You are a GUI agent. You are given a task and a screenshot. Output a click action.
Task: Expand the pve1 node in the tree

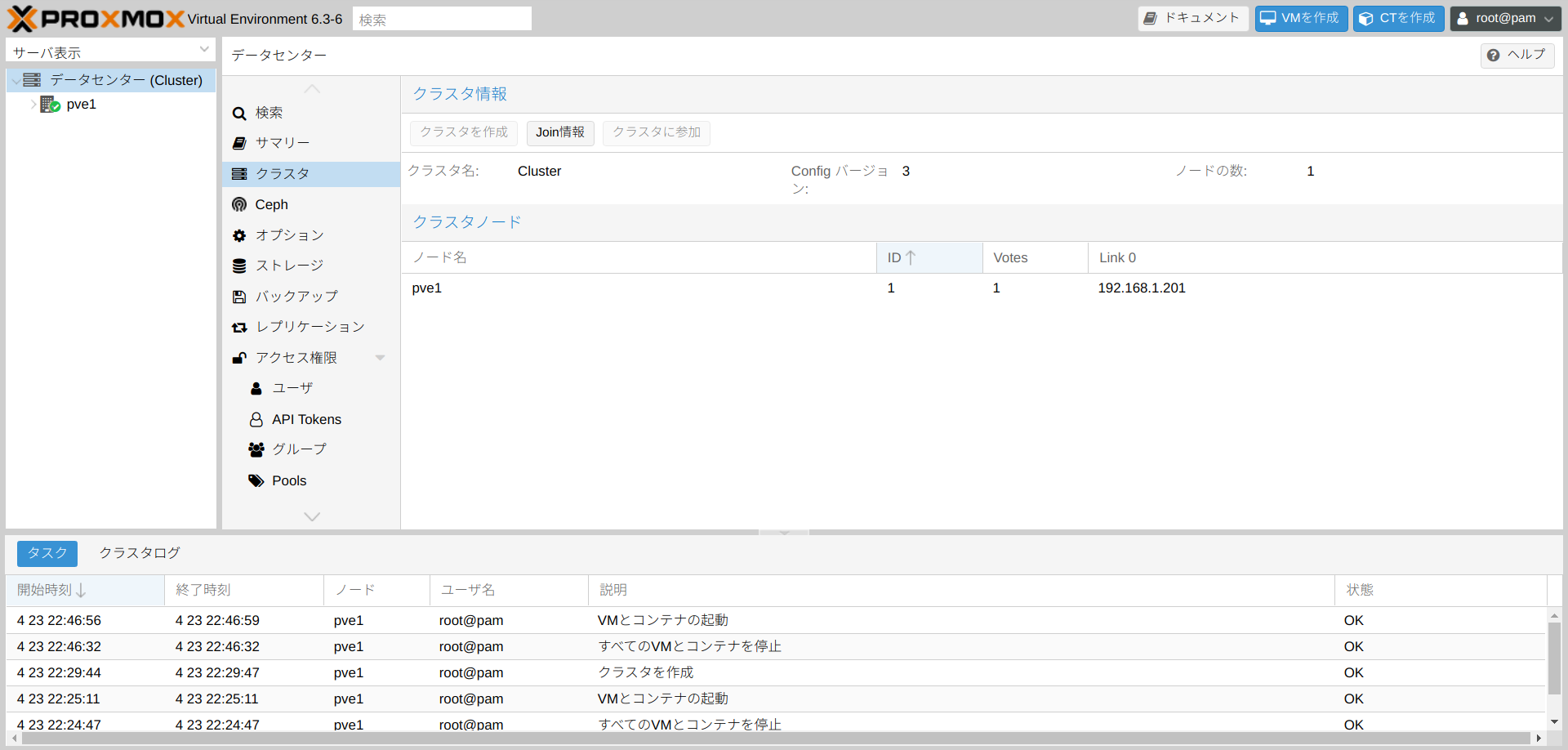coord(32,104)
